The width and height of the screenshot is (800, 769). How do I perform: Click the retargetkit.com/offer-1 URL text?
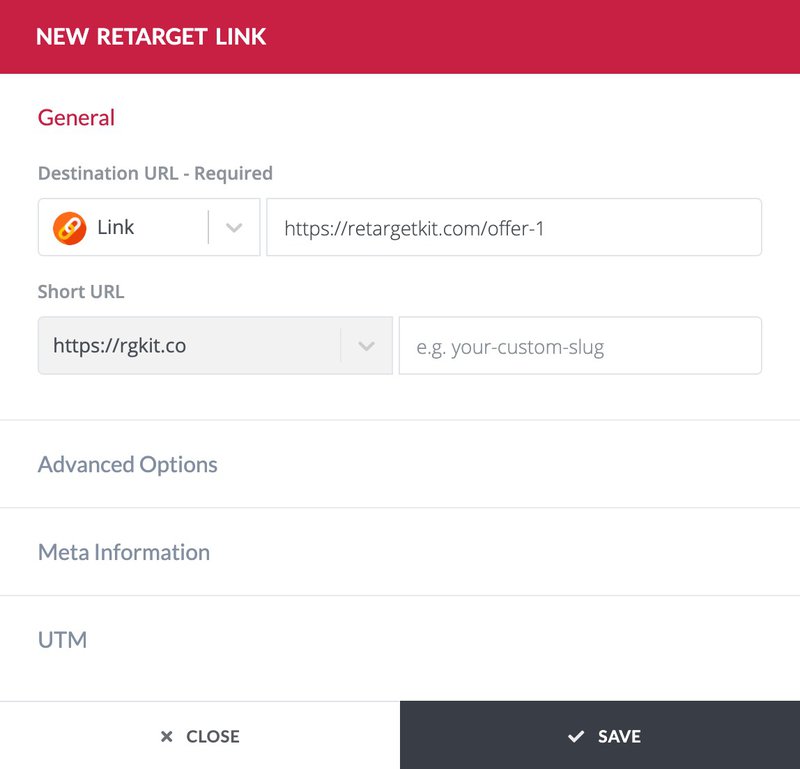pyautogui.click(x=414, y=229)
